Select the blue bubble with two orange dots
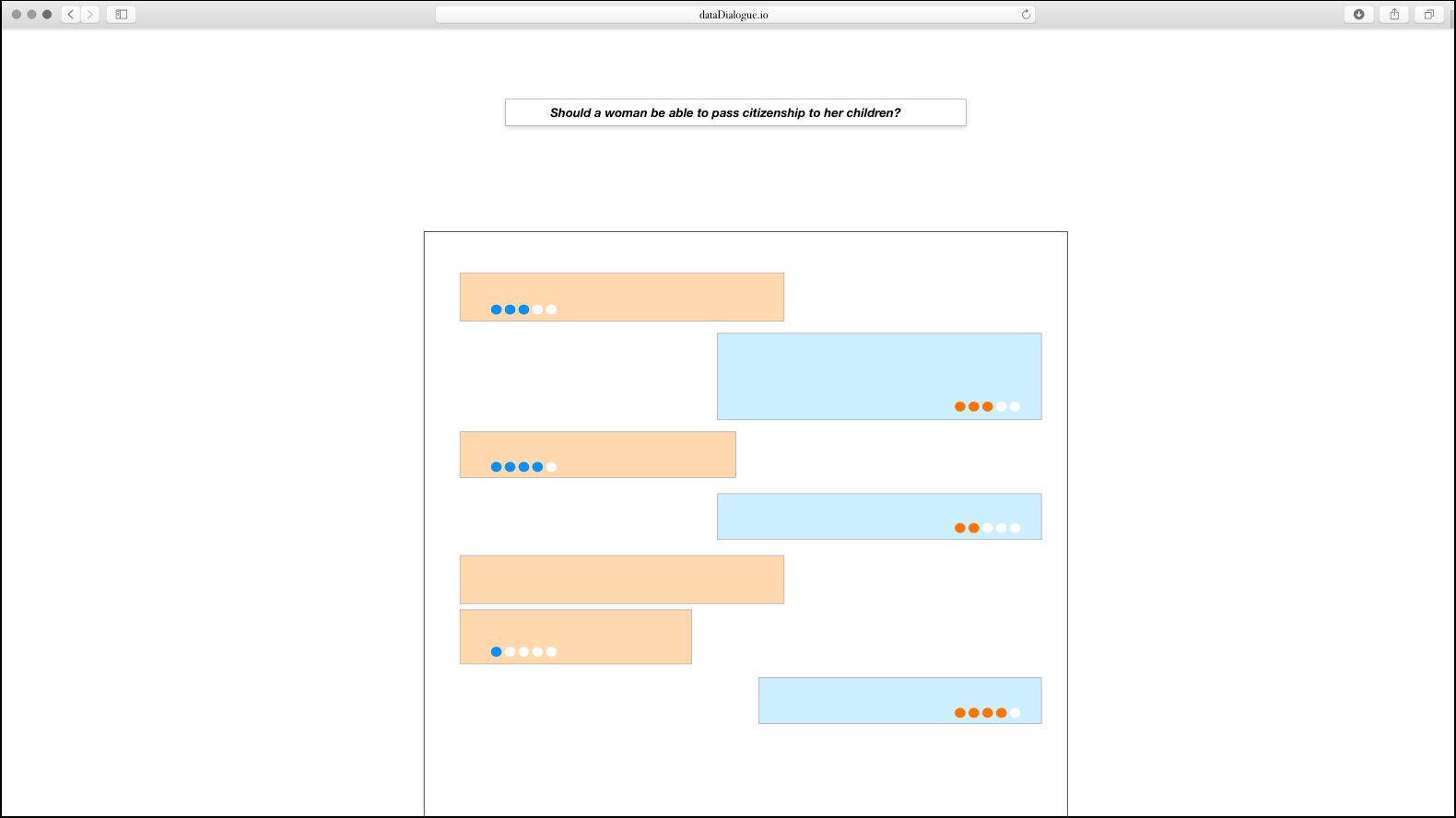This screenshot has height=818, width=1456. click(x=879, y=511)
